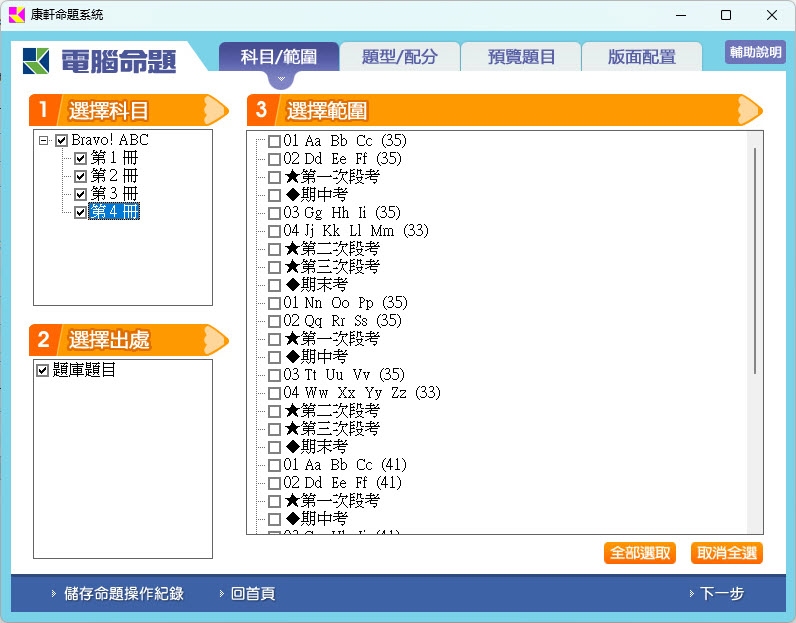Open 輔助說明 help

tap(755, 52)
